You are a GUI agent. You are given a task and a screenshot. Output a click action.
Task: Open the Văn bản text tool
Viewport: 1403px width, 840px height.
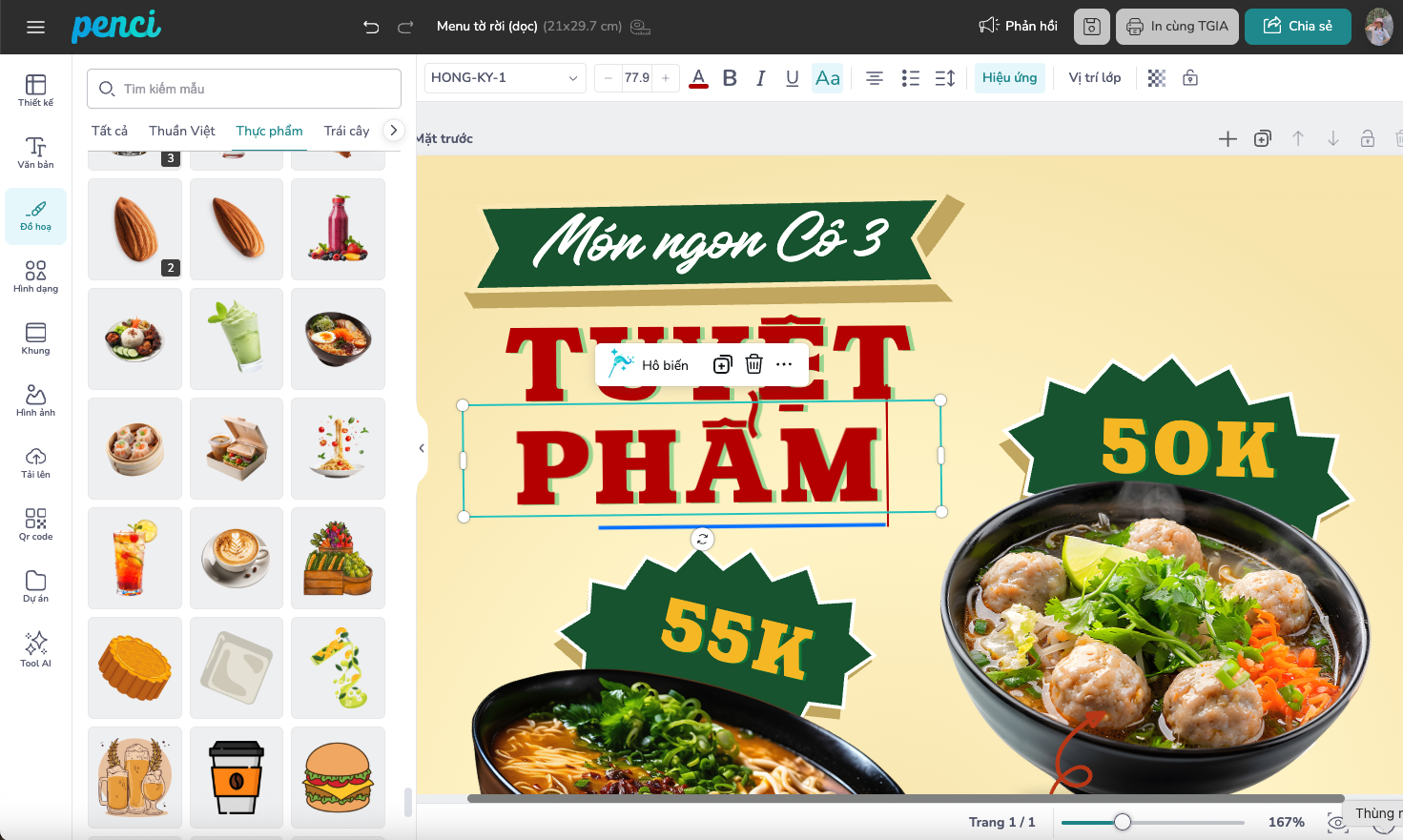click(35, 153)
